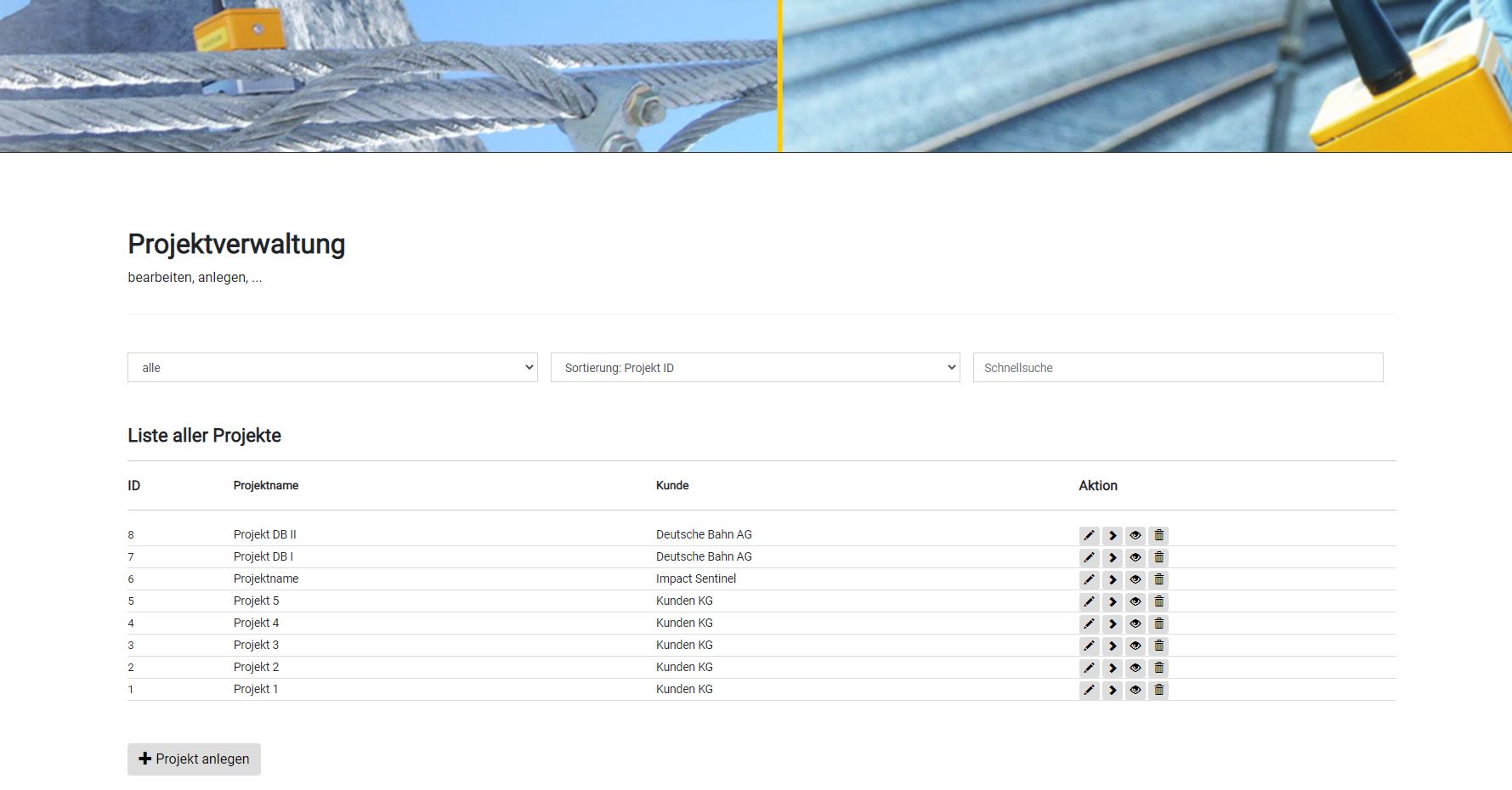
Task: Click the Schnellsuche search field
Action: point(1177,368)
